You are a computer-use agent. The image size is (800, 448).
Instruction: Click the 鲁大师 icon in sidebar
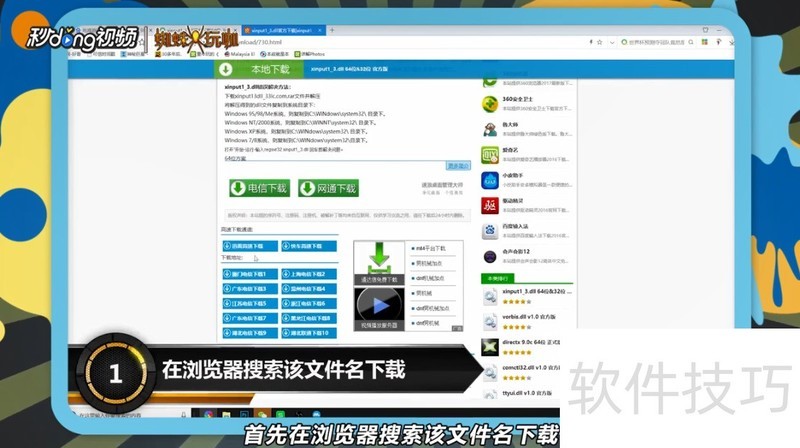coord(490,129)
